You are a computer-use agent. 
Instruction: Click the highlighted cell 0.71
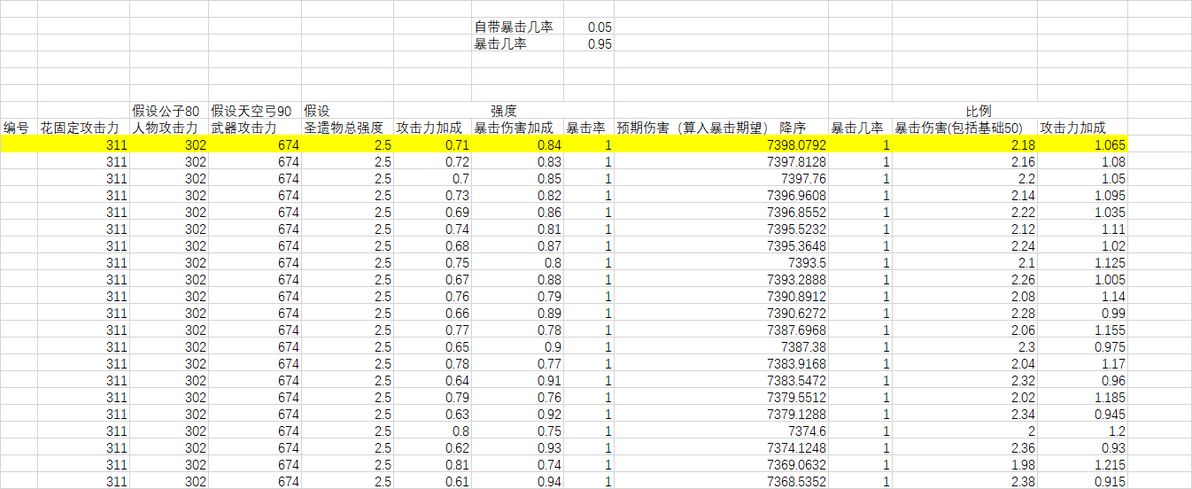click(x=433, y=144)
